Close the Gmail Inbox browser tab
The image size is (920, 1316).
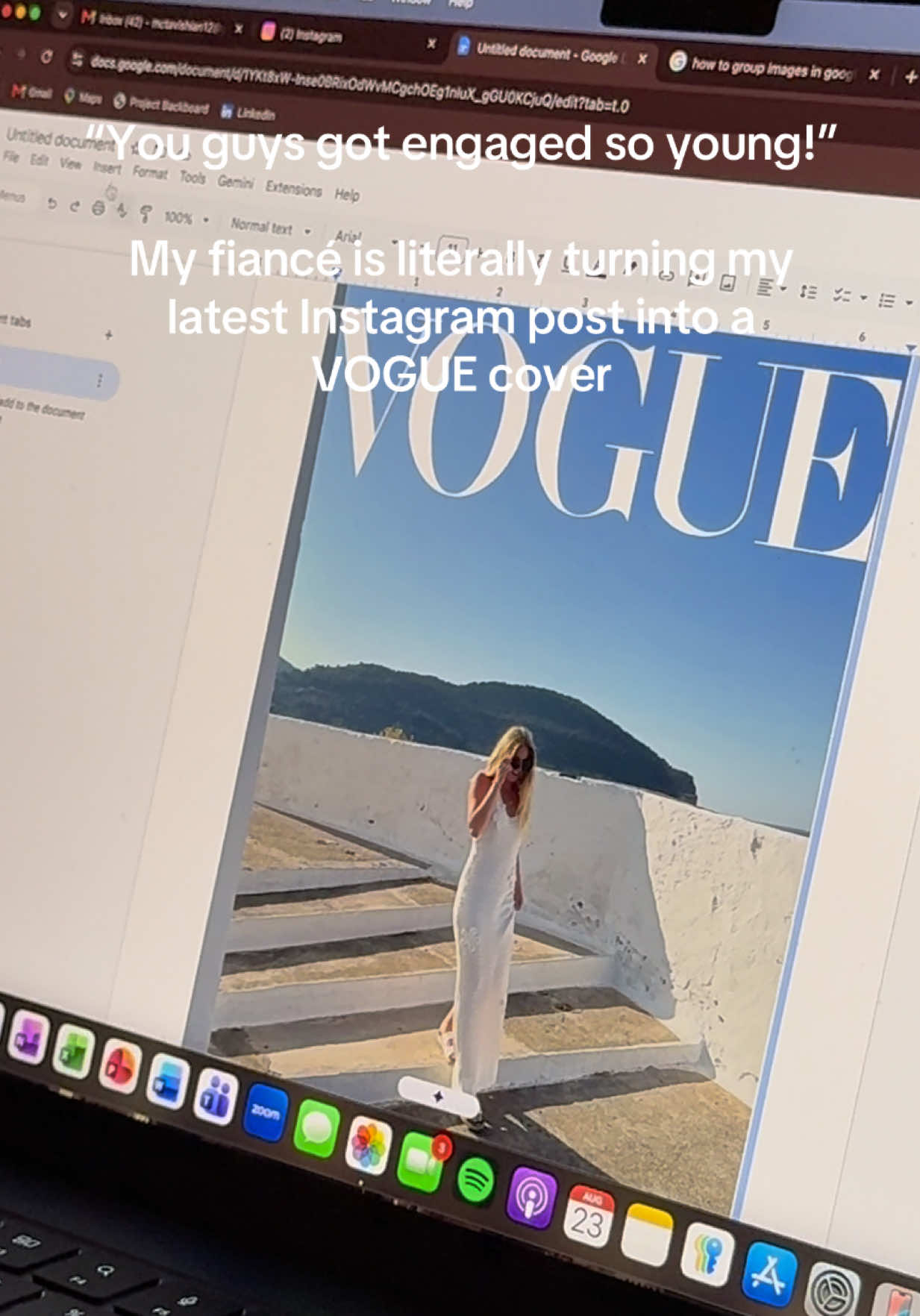point(238,29)
